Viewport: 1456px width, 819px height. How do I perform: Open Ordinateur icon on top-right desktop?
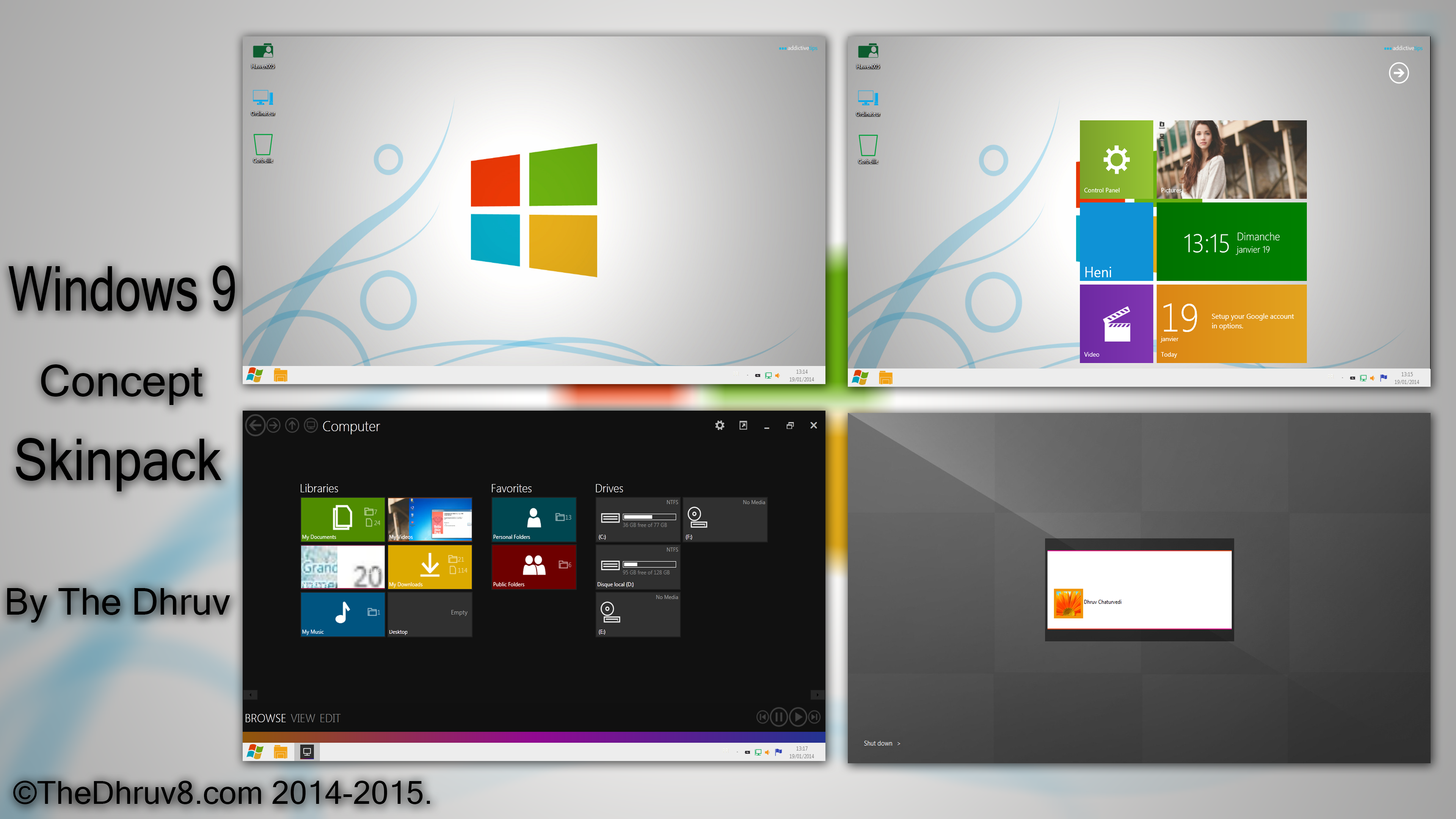tap(868, 103)
